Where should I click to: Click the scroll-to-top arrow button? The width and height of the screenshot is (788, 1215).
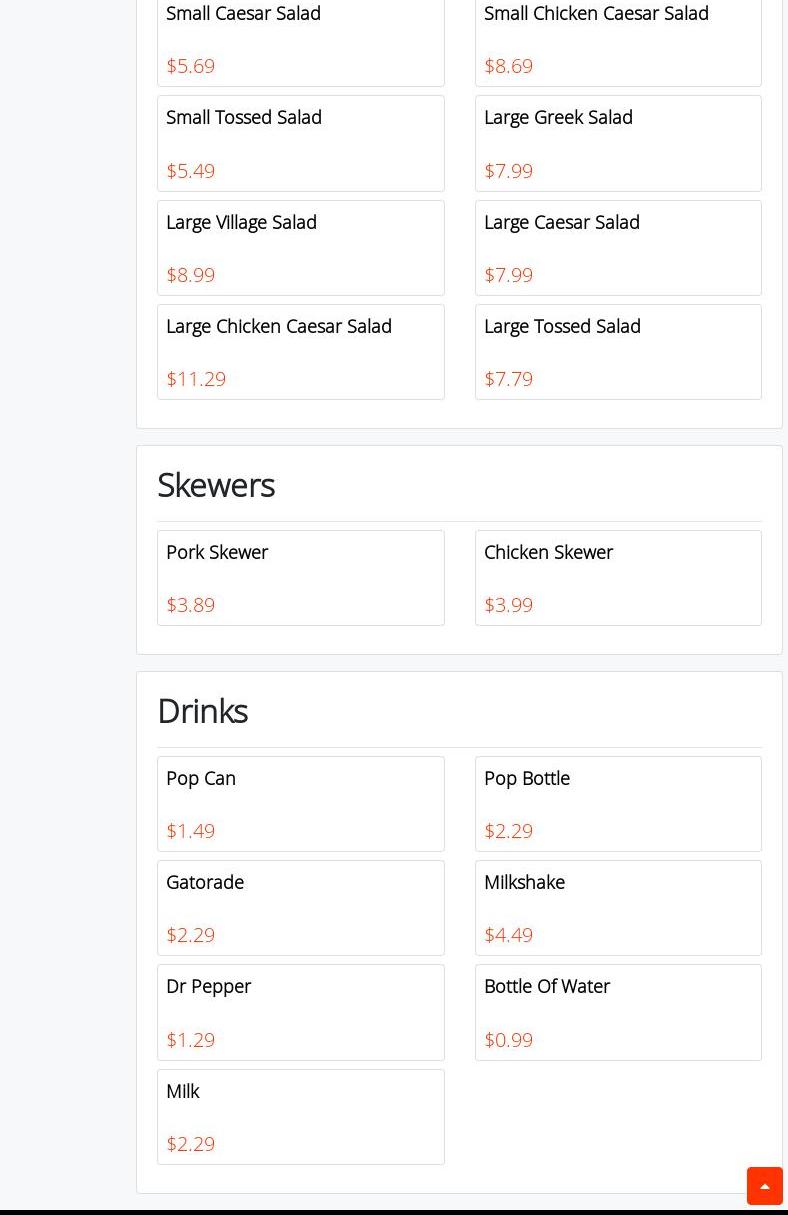[x=764, y=1186]
